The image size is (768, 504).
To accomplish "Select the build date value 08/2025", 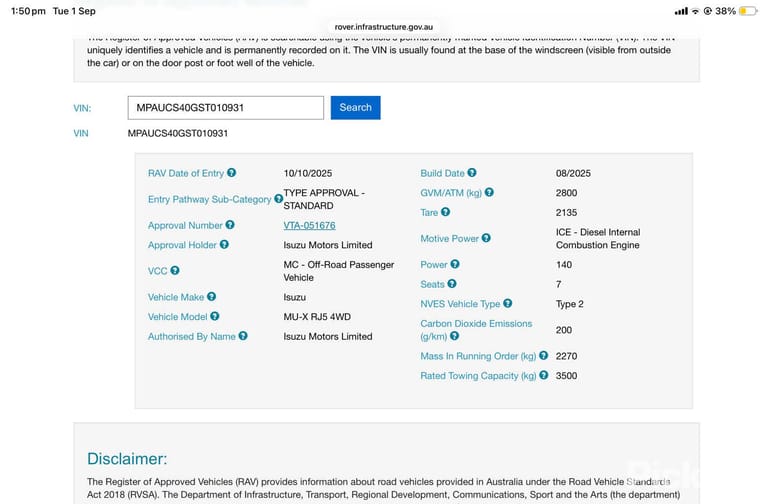I will pyautogui.click(x=573, y=173).
